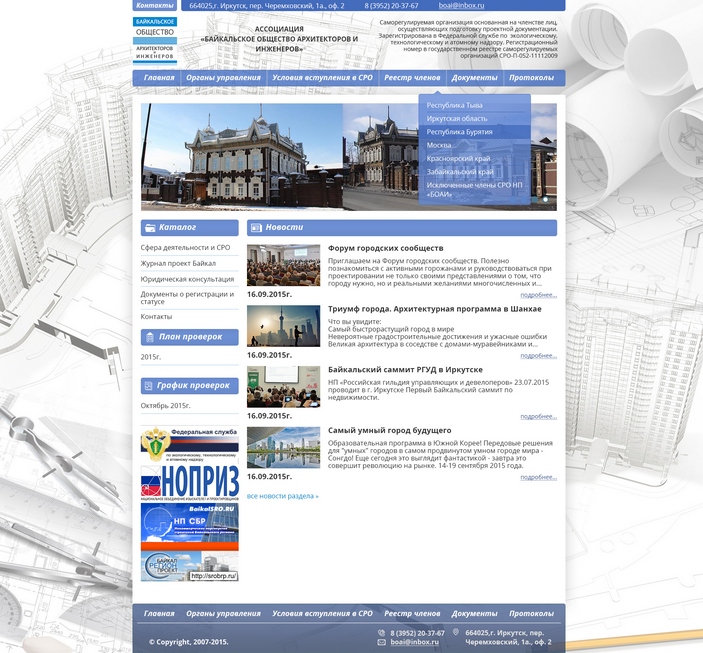The width and height of the screenshot is (703, 653).
Task: Click the НП СБР BaikalSRO.RU banner
Action: click(x=190, y=527)
